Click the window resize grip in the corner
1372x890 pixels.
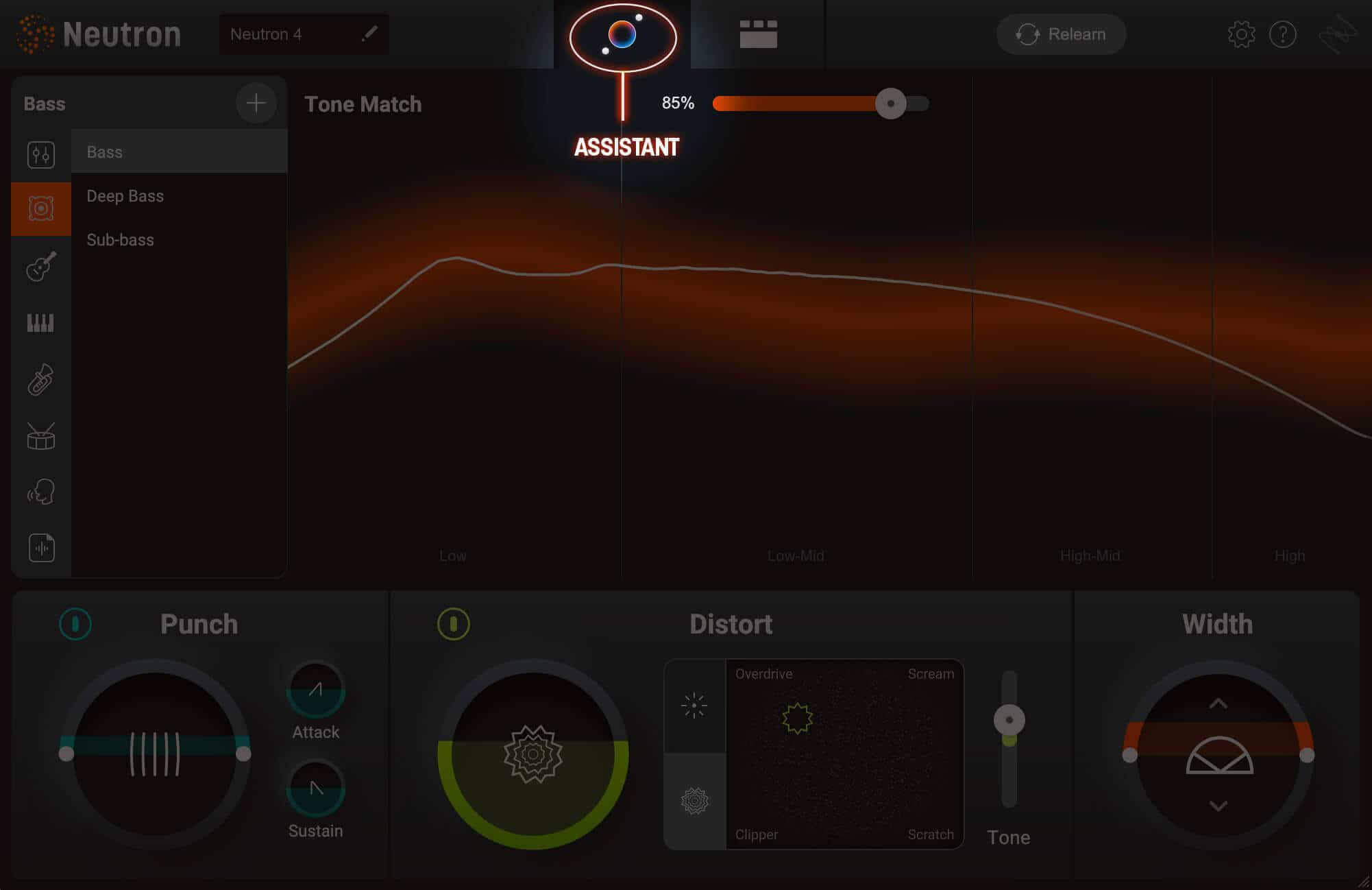[x=1364, y=882]
